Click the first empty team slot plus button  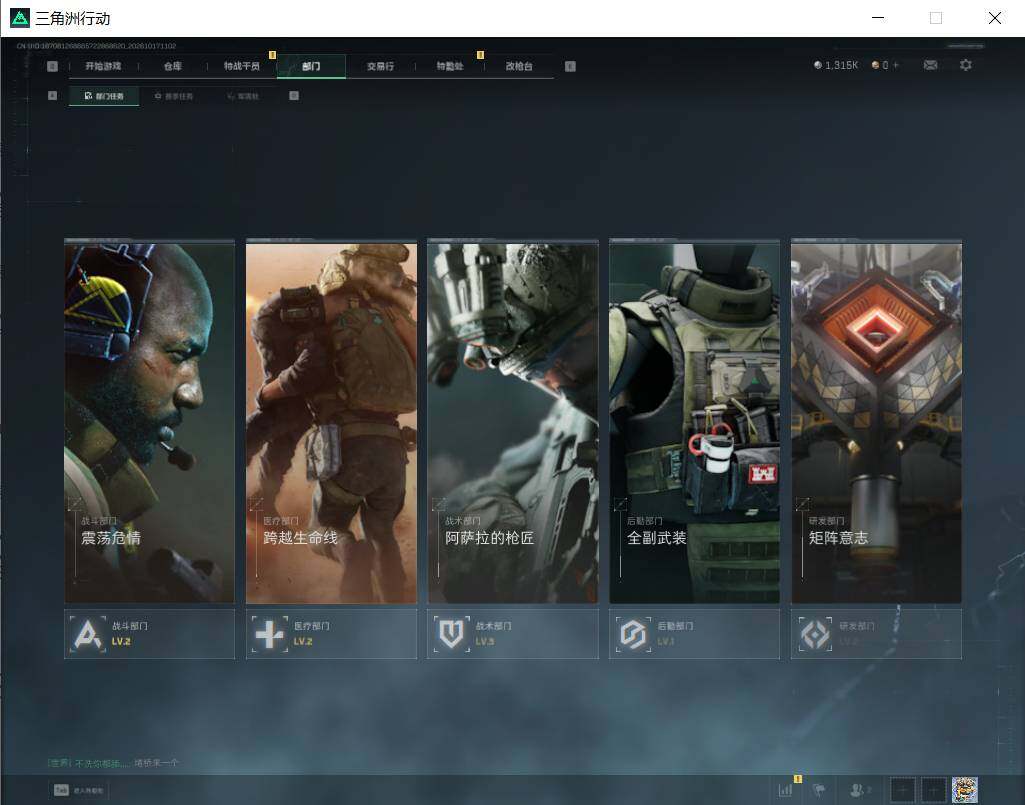pos(903,790)
